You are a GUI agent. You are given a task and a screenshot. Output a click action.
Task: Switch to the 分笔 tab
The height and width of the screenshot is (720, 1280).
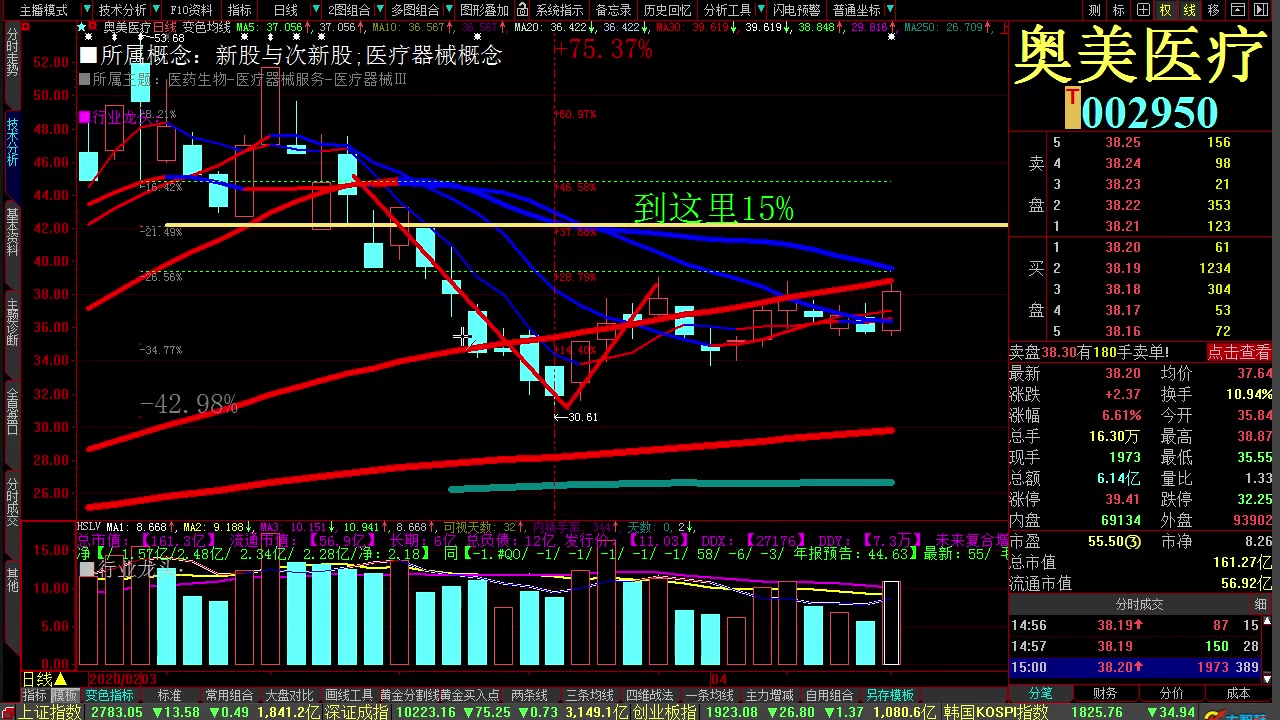click(x=1040, y=693)
